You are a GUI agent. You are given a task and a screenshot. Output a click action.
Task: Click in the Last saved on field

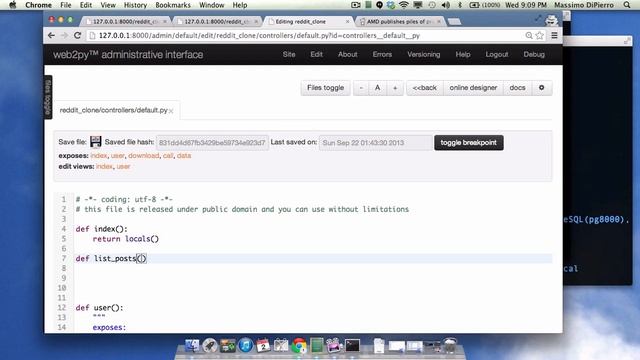pyautogui.click(x=376, y=142)
